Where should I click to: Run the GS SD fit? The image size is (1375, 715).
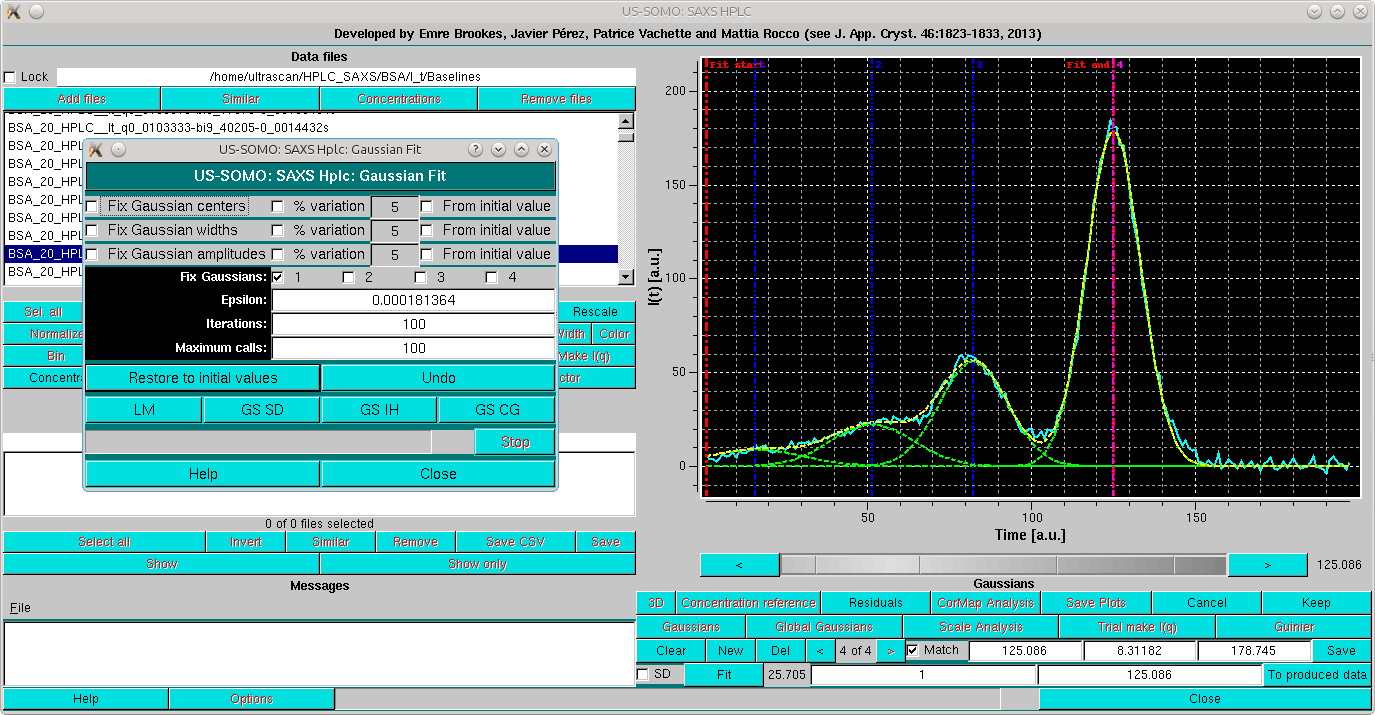tap(262, 410)
